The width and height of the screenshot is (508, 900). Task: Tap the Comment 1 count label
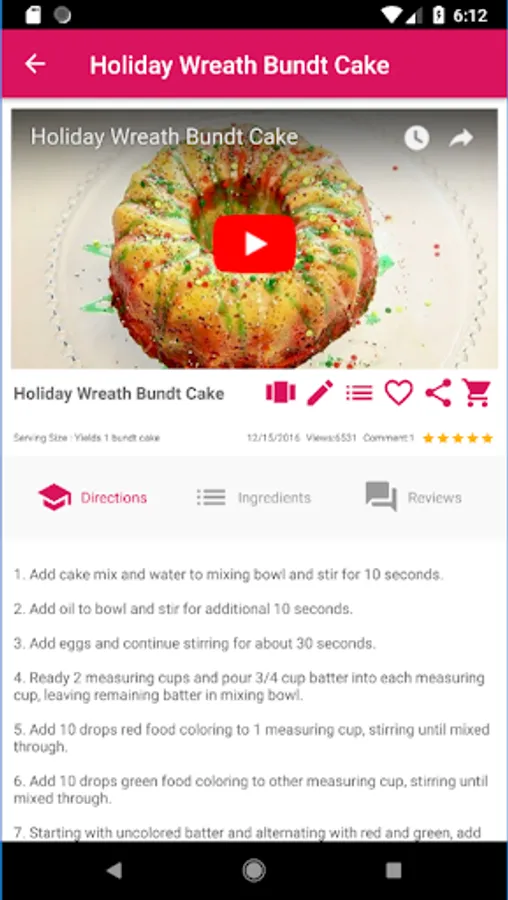coord(389,438)
